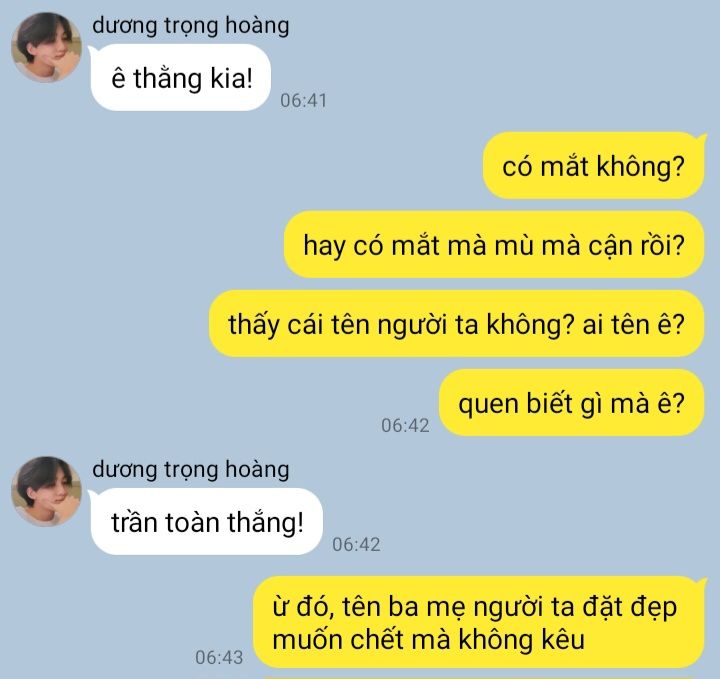Tap the "ừ đó, tên ba mẹ" yellow message

pos(479,622)
